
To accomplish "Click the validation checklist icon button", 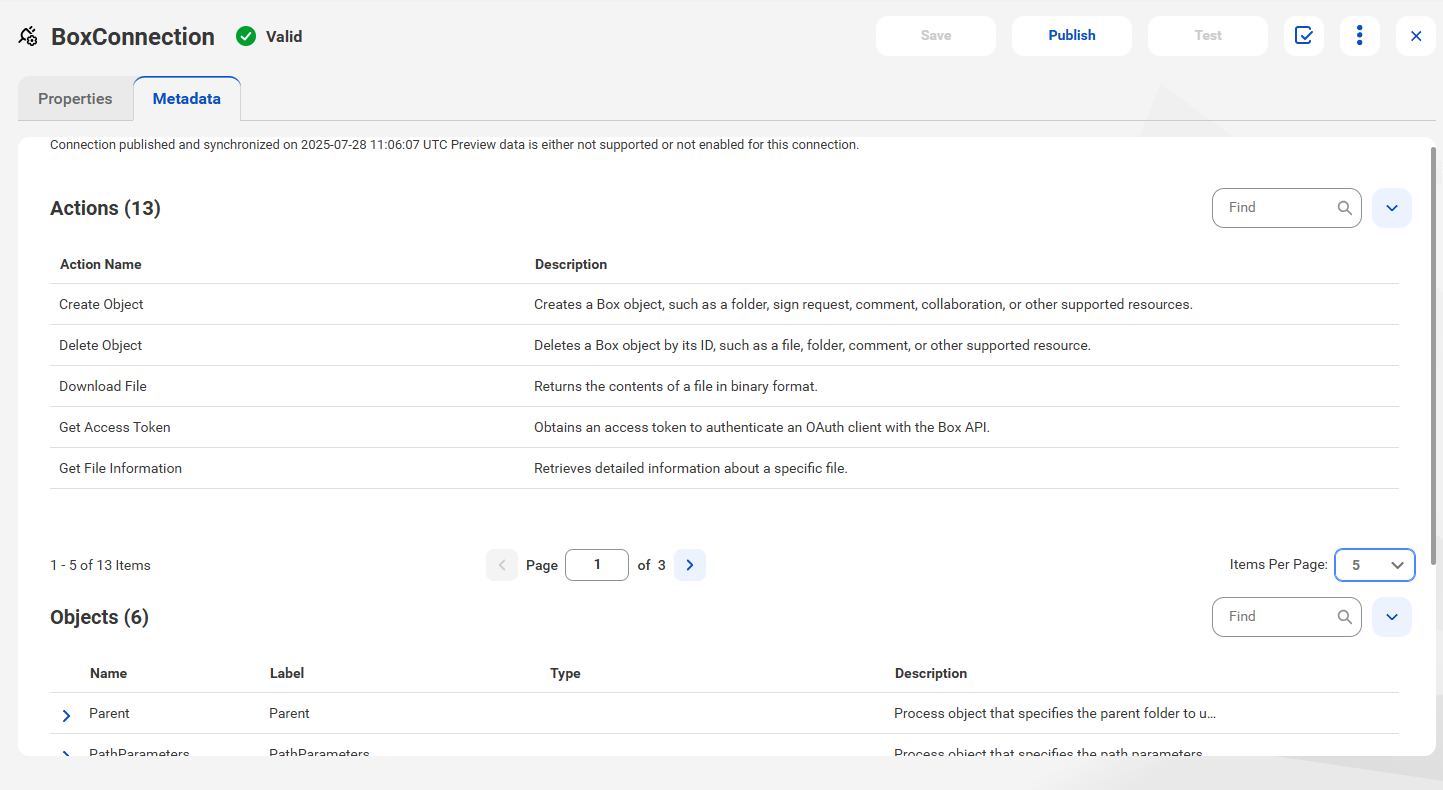I will [x=1304, y=35].
